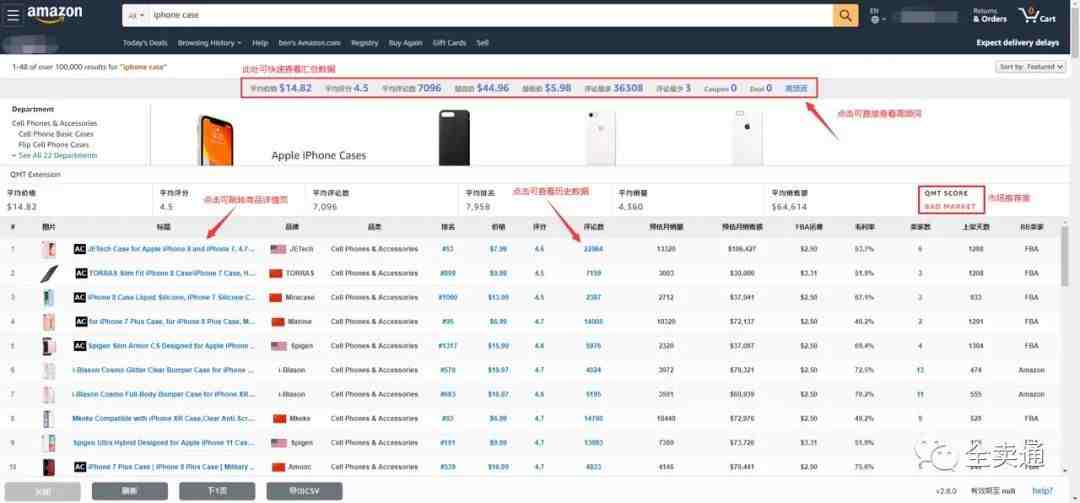This screenshot has width=1080, height=503.
Task: Click the US flag beside JETech brand
Action: [x=278, y=249]
